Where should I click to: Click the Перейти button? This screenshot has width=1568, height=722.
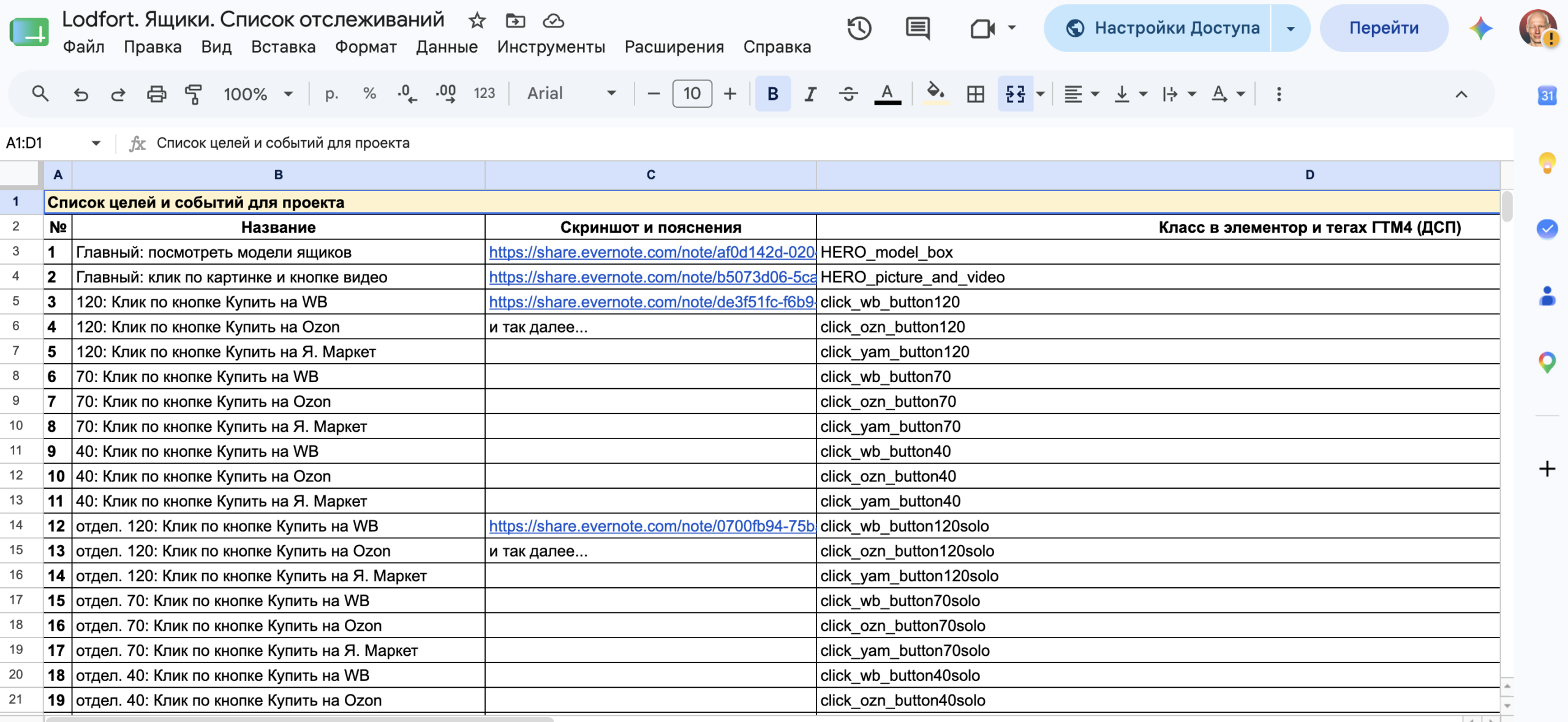click(1384, 28)
